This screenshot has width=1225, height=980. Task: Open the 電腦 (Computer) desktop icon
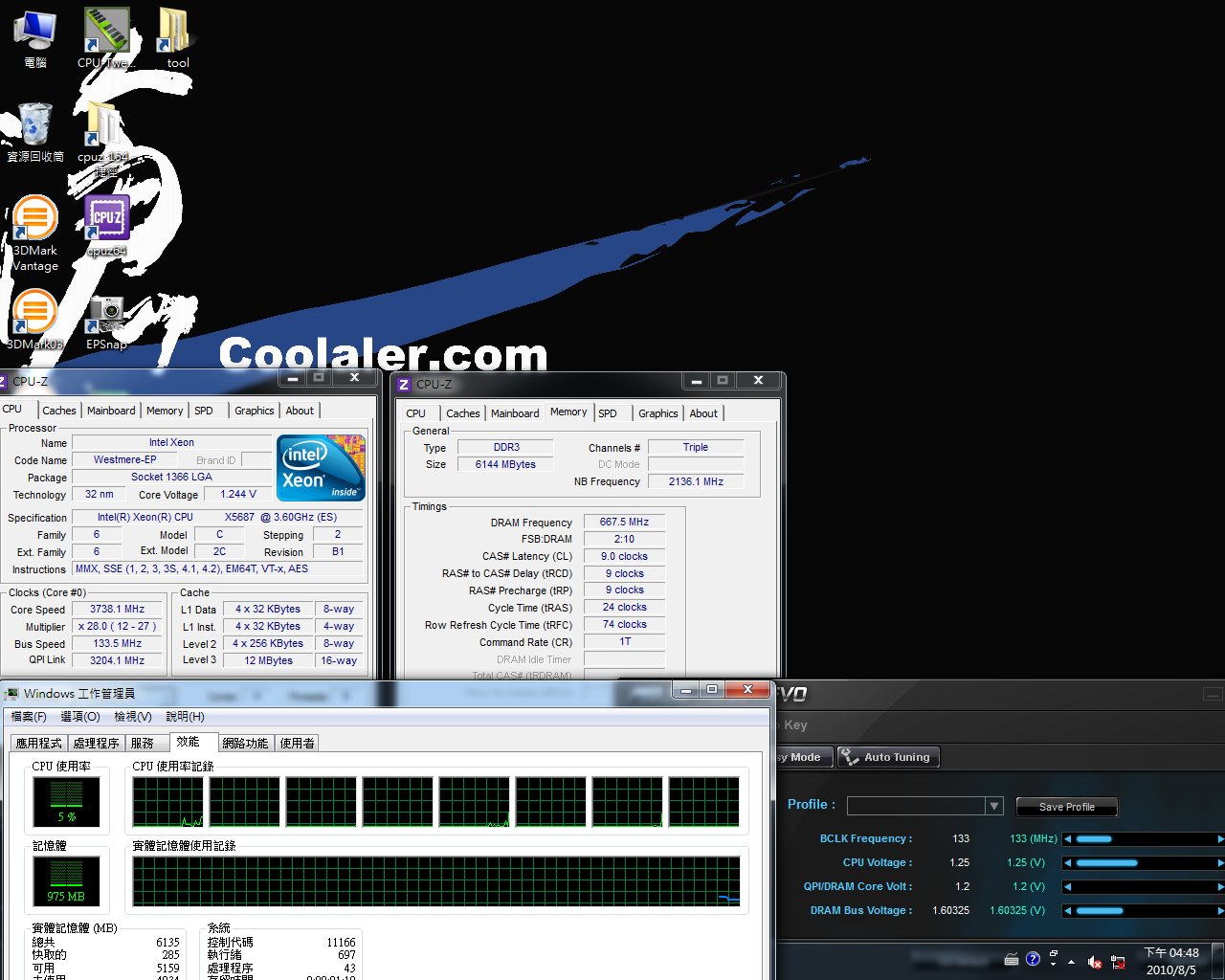coord(35,37)
